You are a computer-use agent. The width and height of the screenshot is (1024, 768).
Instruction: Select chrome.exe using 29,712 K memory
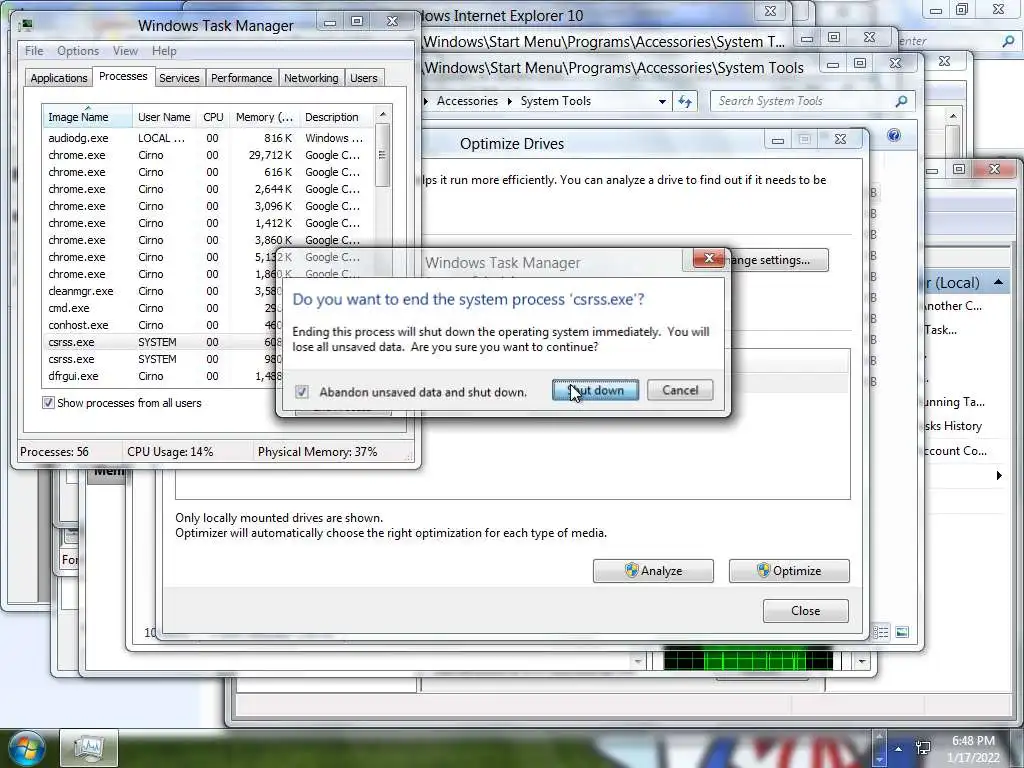coord(208,155)
